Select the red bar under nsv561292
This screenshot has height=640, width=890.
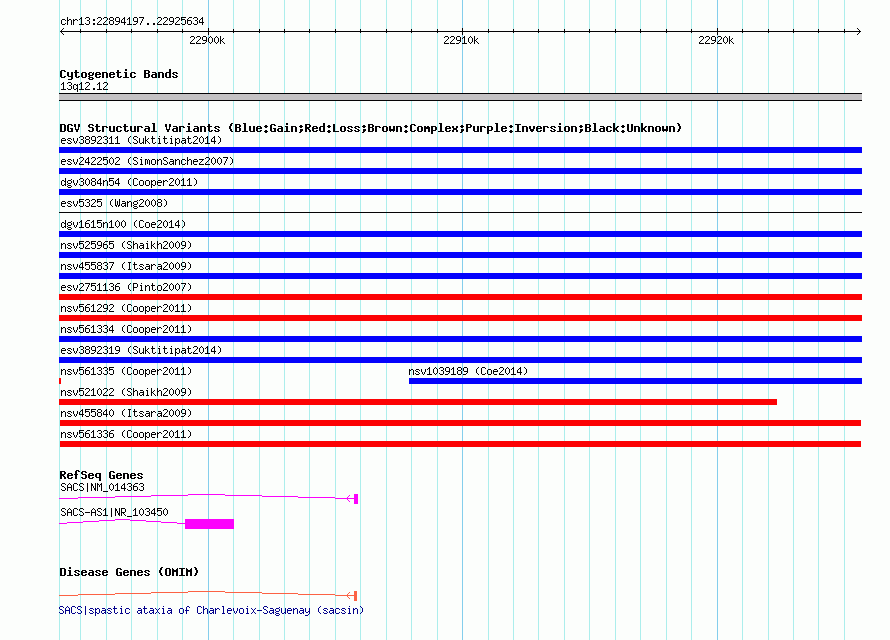[x=460, y=318]
